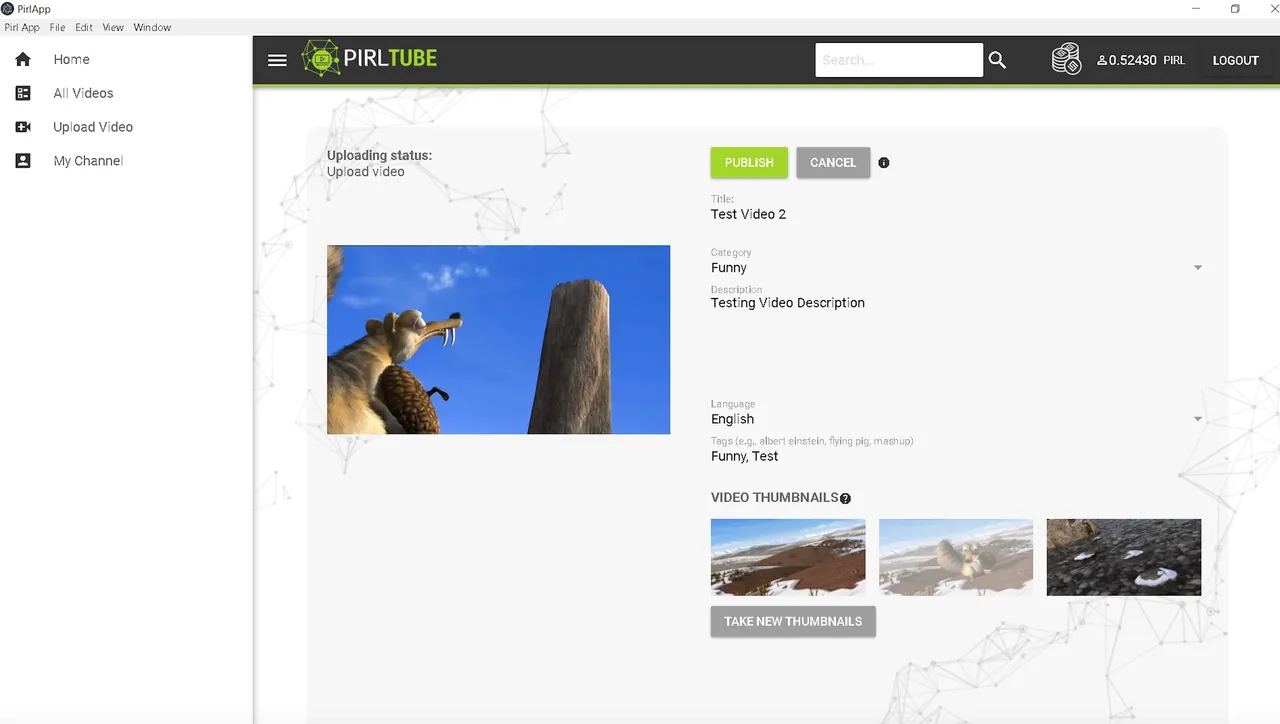Click Take New Thumbnails button
1280x724 pixels.
coord(793,621)
